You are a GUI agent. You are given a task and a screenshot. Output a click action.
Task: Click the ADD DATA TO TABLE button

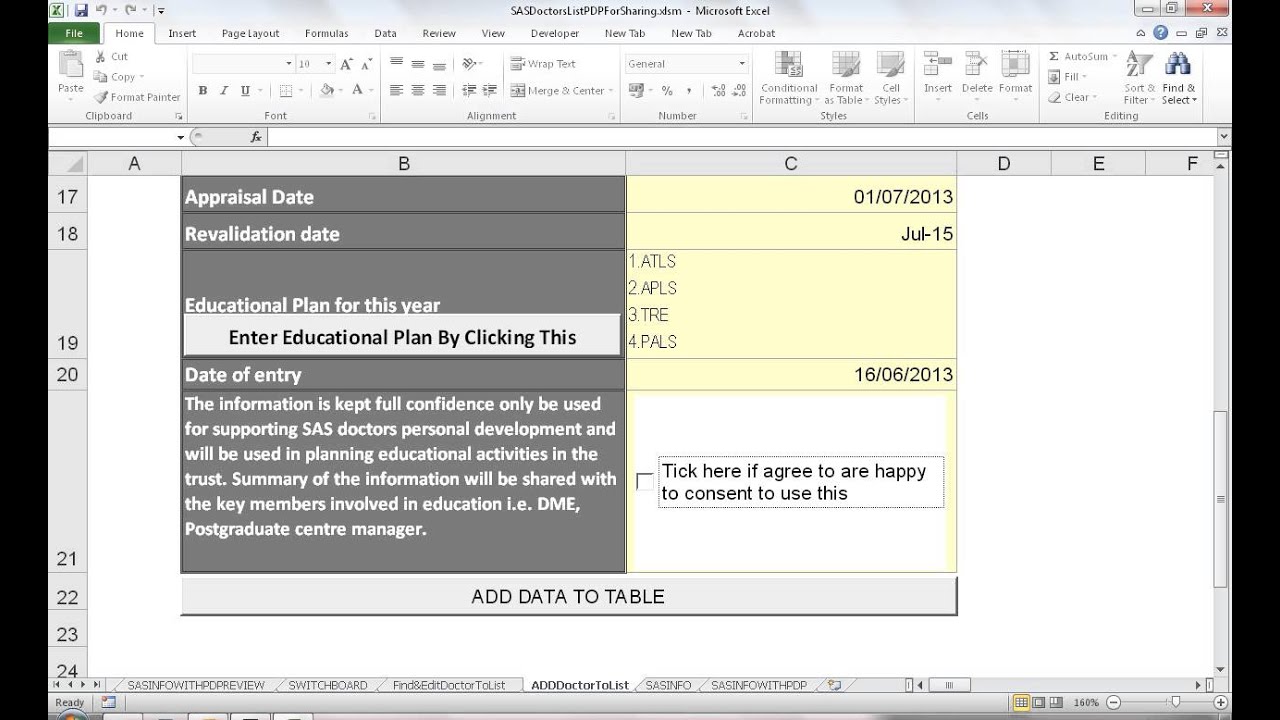click(568, 596)
